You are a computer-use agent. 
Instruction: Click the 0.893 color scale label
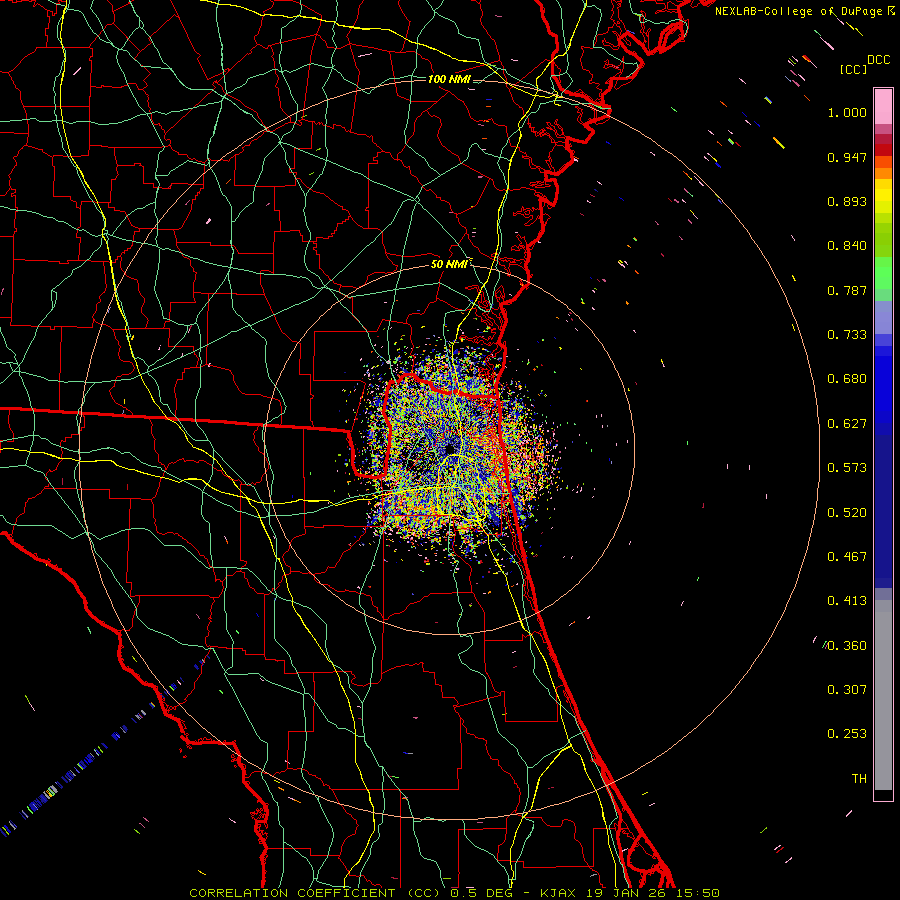tap(847, 201)
